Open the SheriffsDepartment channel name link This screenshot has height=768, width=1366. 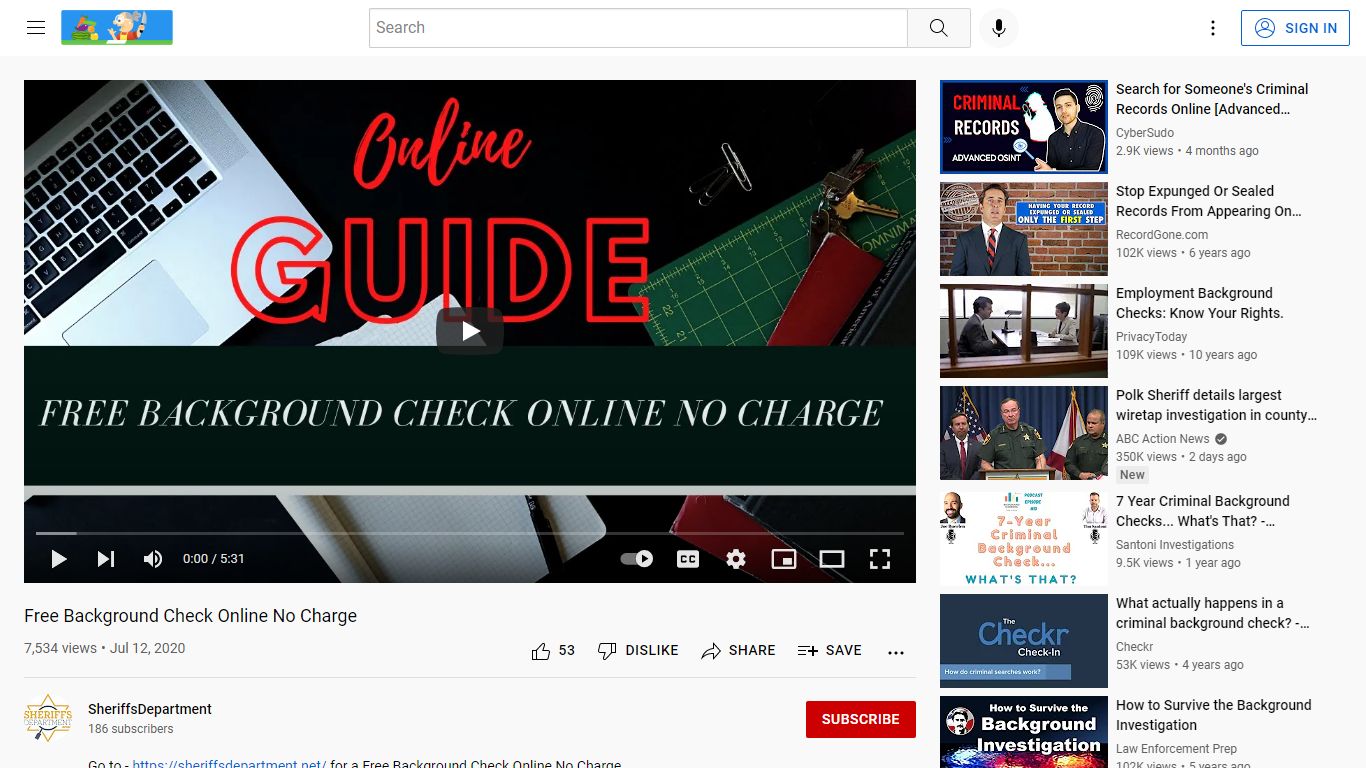tap(150, 709)
